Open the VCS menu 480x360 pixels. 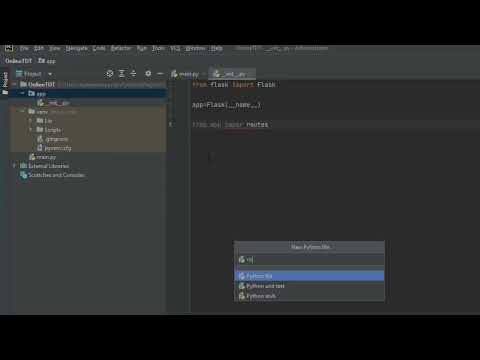click(175, 48)
